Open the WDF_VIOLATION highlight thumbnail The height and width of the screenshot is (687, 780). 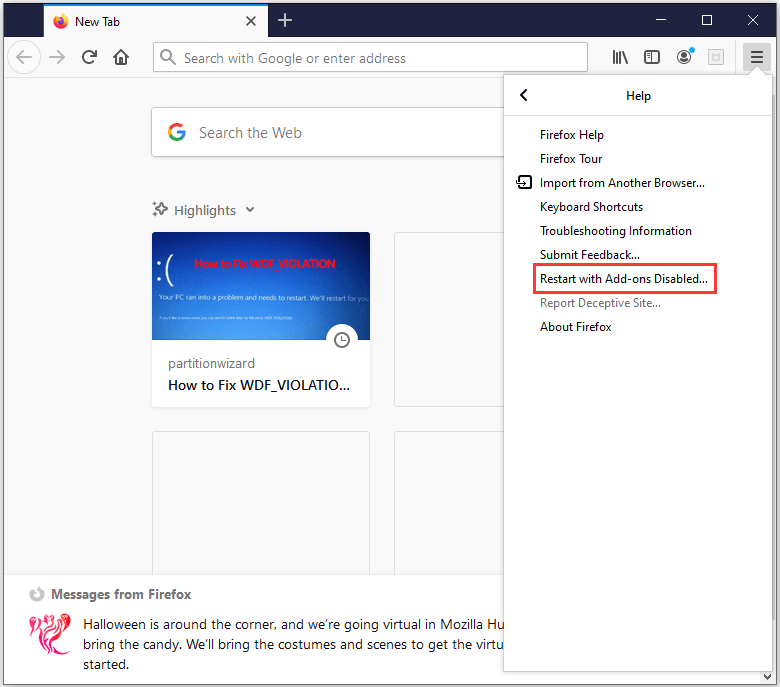coord(261,286)
